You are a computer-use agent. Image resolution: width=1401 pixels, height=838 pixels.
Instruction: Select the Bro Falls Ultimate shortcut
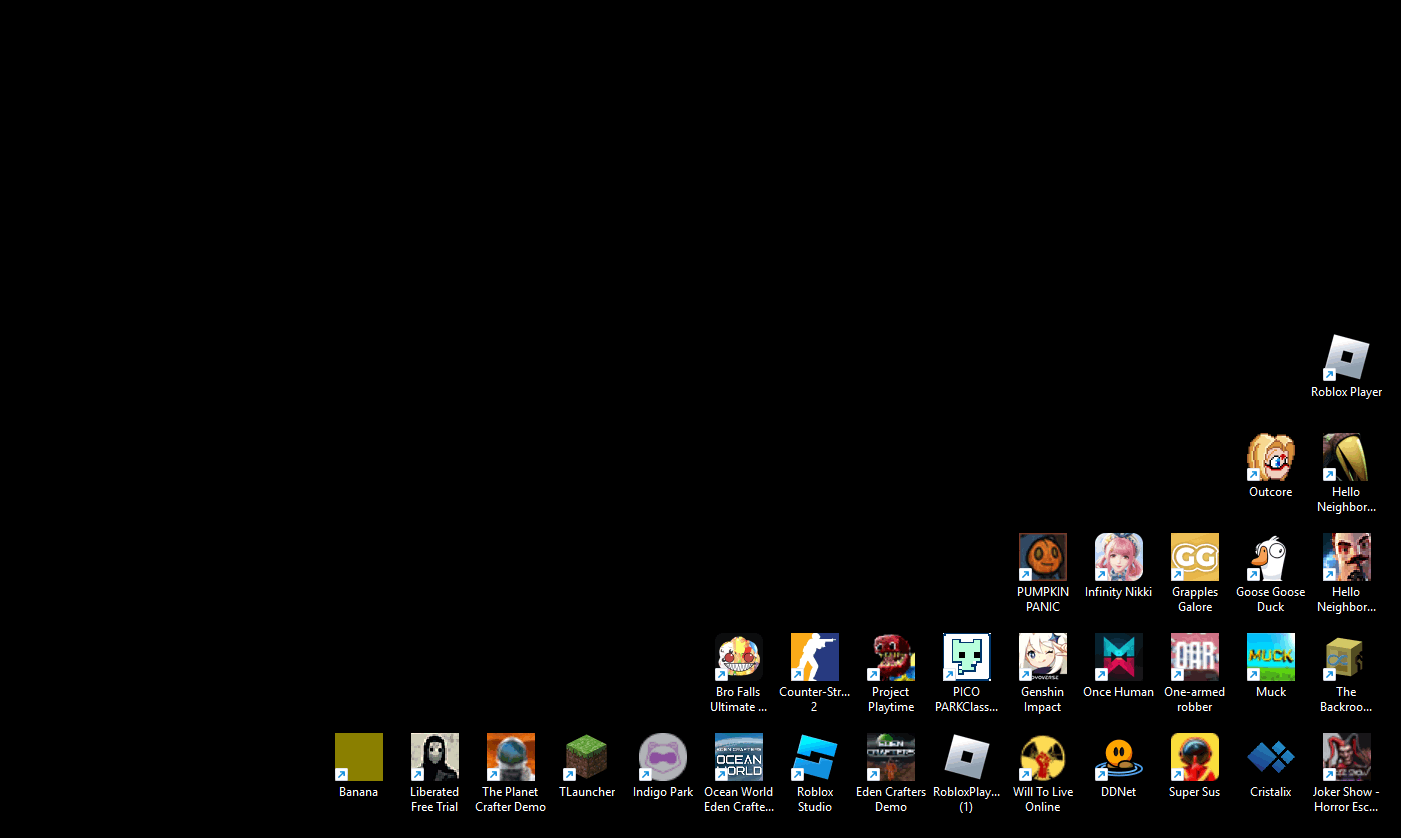(738, 657)
